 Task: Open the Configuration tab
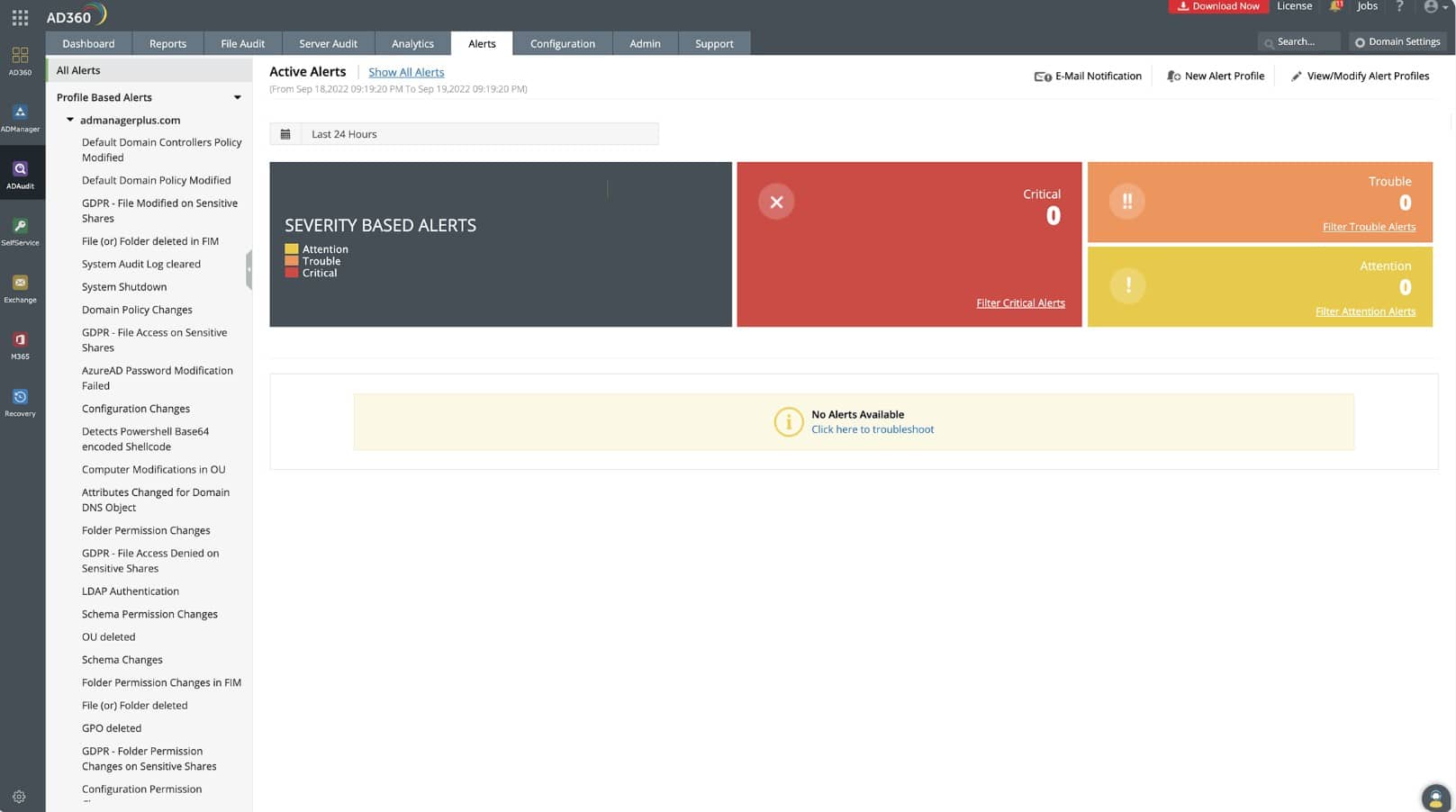(562, 43)
